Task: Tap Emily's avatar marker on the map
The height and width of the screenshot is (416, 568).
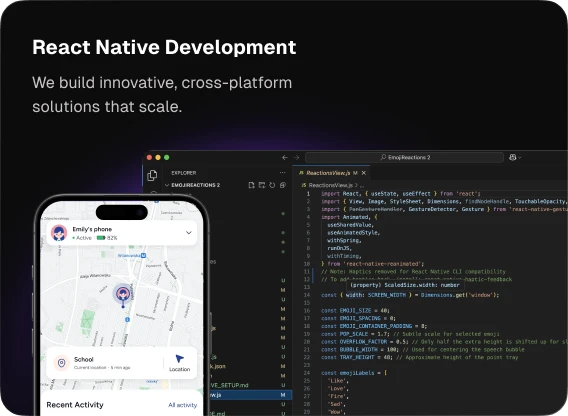Action: (123, 294)
